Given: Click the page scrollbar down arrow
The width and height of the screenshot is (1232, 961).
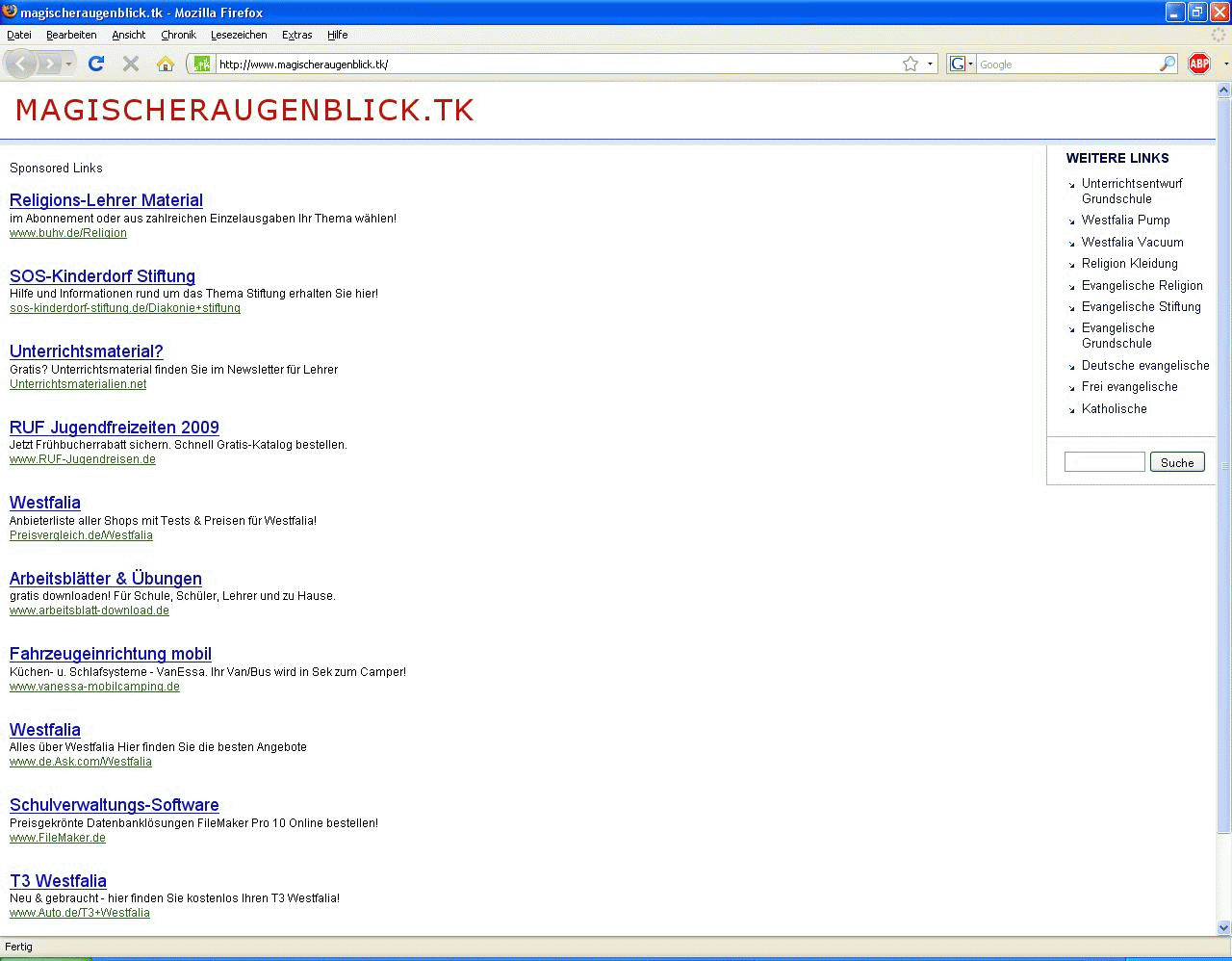Looking at the screenshot, I should pos(1224,928).
